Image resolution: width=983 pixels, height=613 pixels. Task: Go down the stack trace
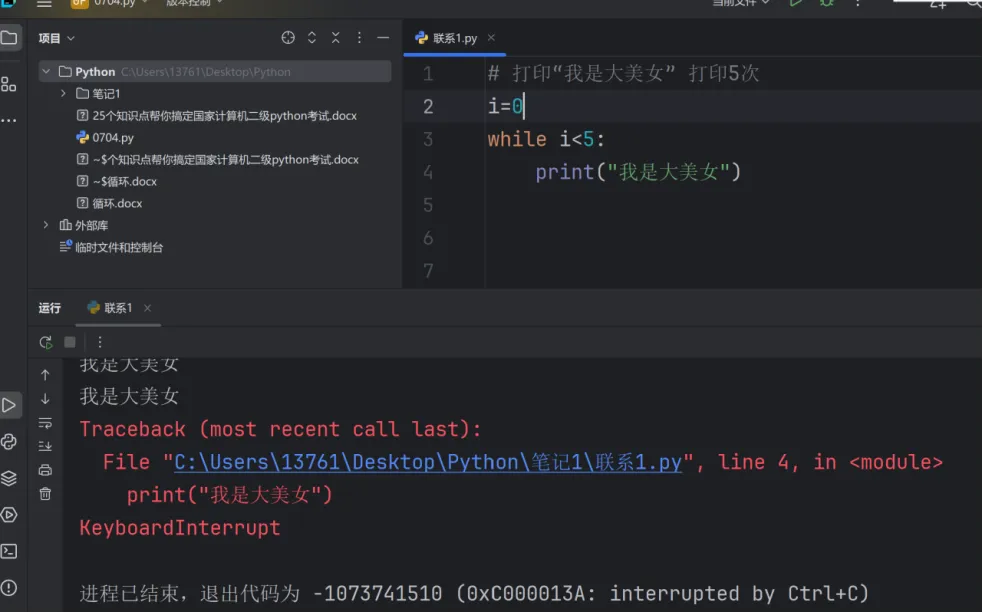click(x=45, y=399)
